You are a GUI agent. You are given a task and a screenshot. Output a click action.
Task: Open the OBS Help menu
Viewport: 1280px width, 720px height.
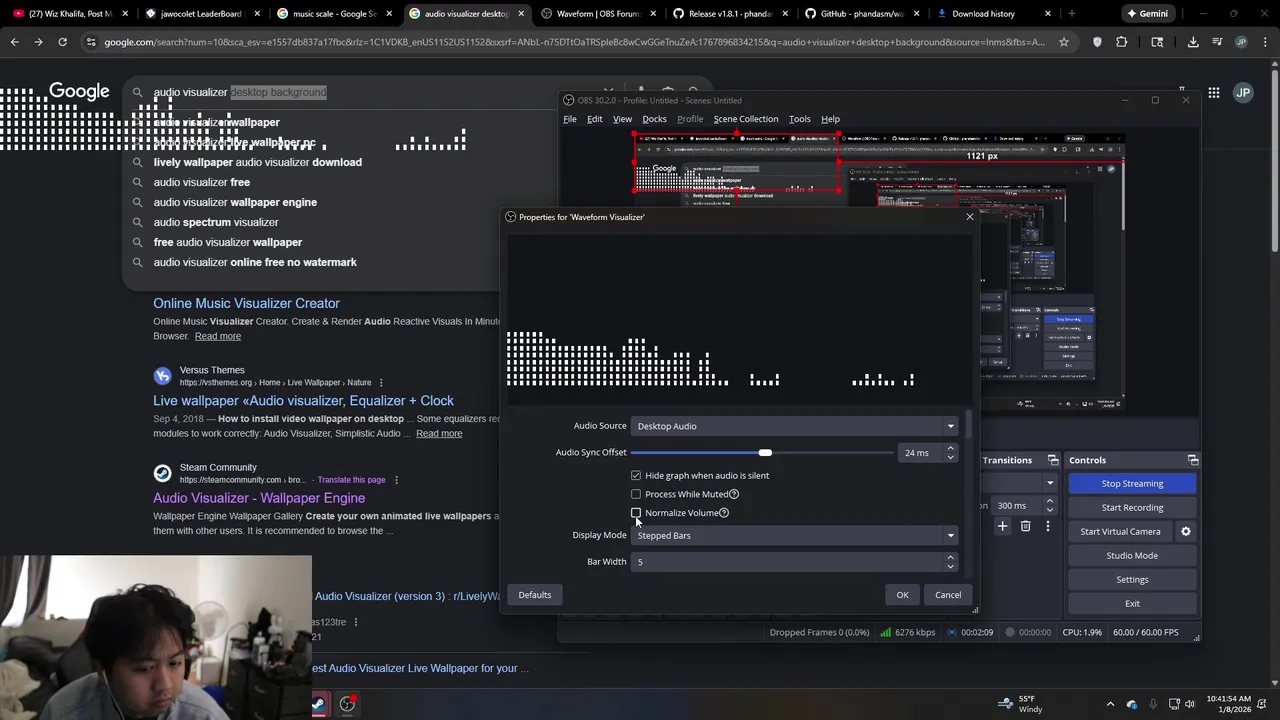830,119
